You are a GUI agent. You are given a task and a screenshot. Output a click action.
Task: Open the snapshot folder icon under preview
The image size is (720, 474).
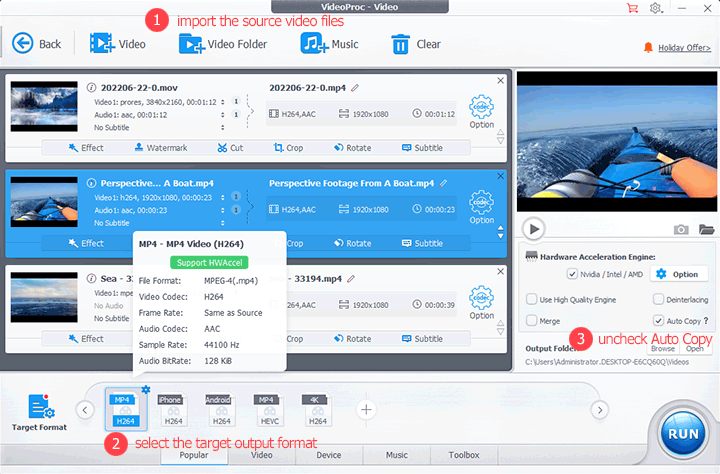[706, 229]
